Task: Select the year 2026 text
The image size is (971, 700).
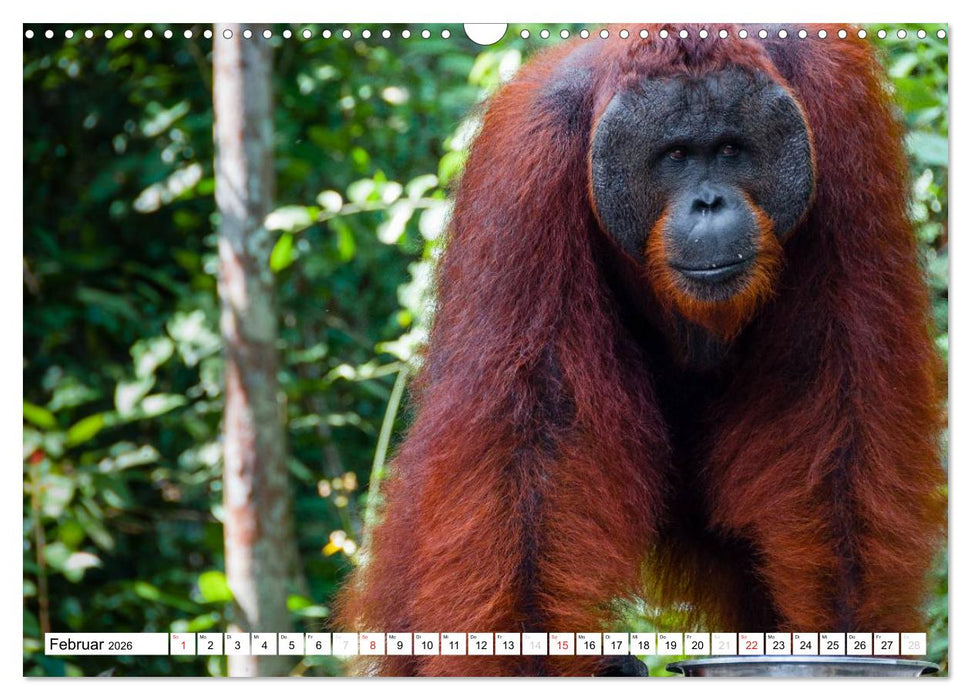Action: coord(122,646)
